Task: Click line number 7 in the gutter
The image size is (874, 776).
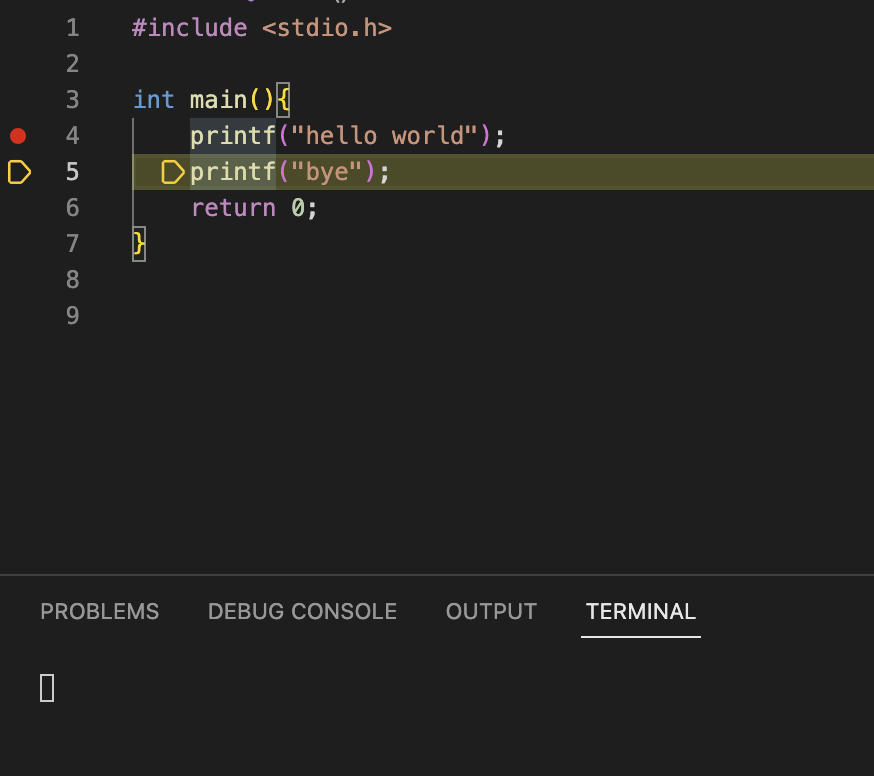Action: click(x=72, y=244)
